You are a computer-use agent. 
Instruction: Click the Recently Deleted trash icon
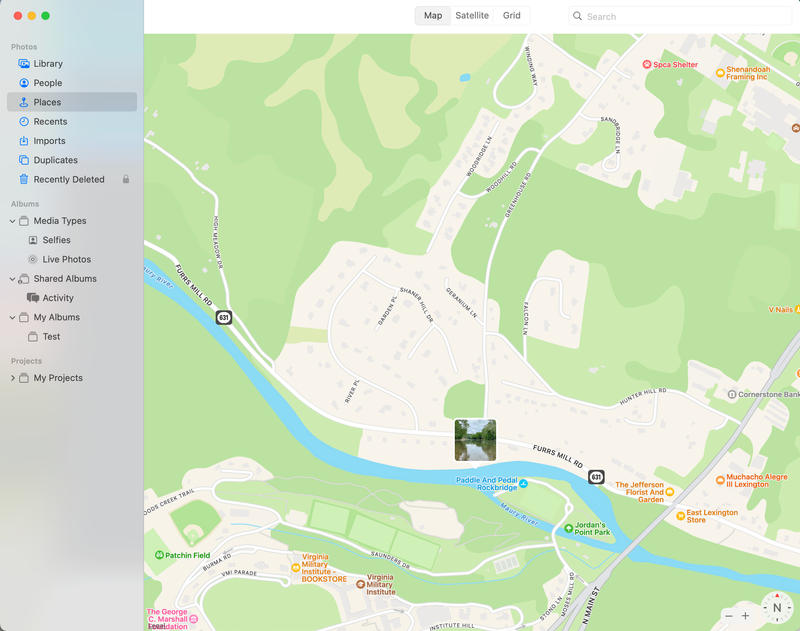click(23, 179)
